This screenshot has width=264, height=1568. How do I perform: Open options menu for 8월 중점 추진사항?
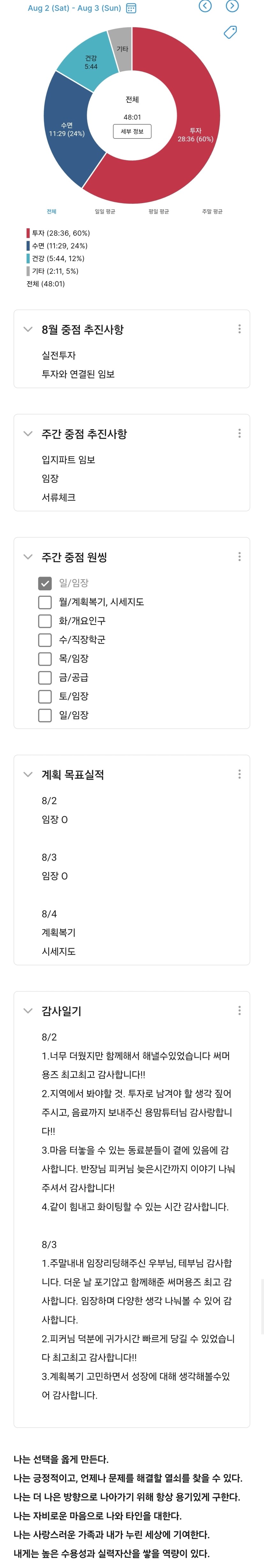click(239, 329)
